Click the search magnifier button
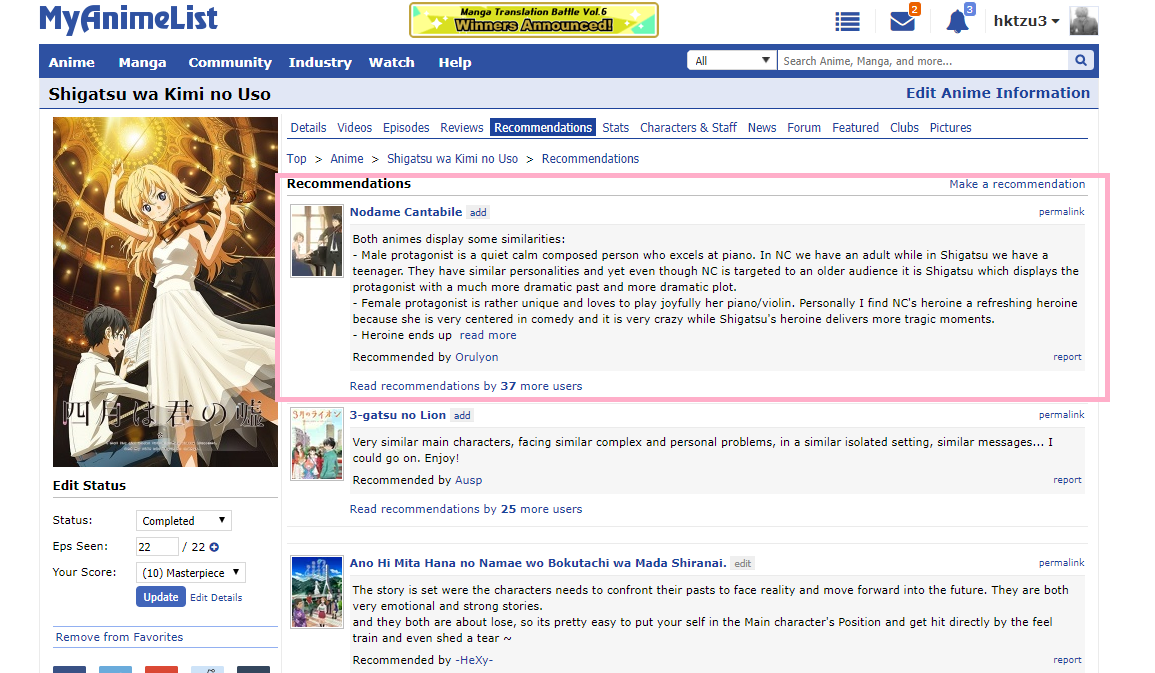This screenshot has height=673, width=1155. [x=1081, y=61]
